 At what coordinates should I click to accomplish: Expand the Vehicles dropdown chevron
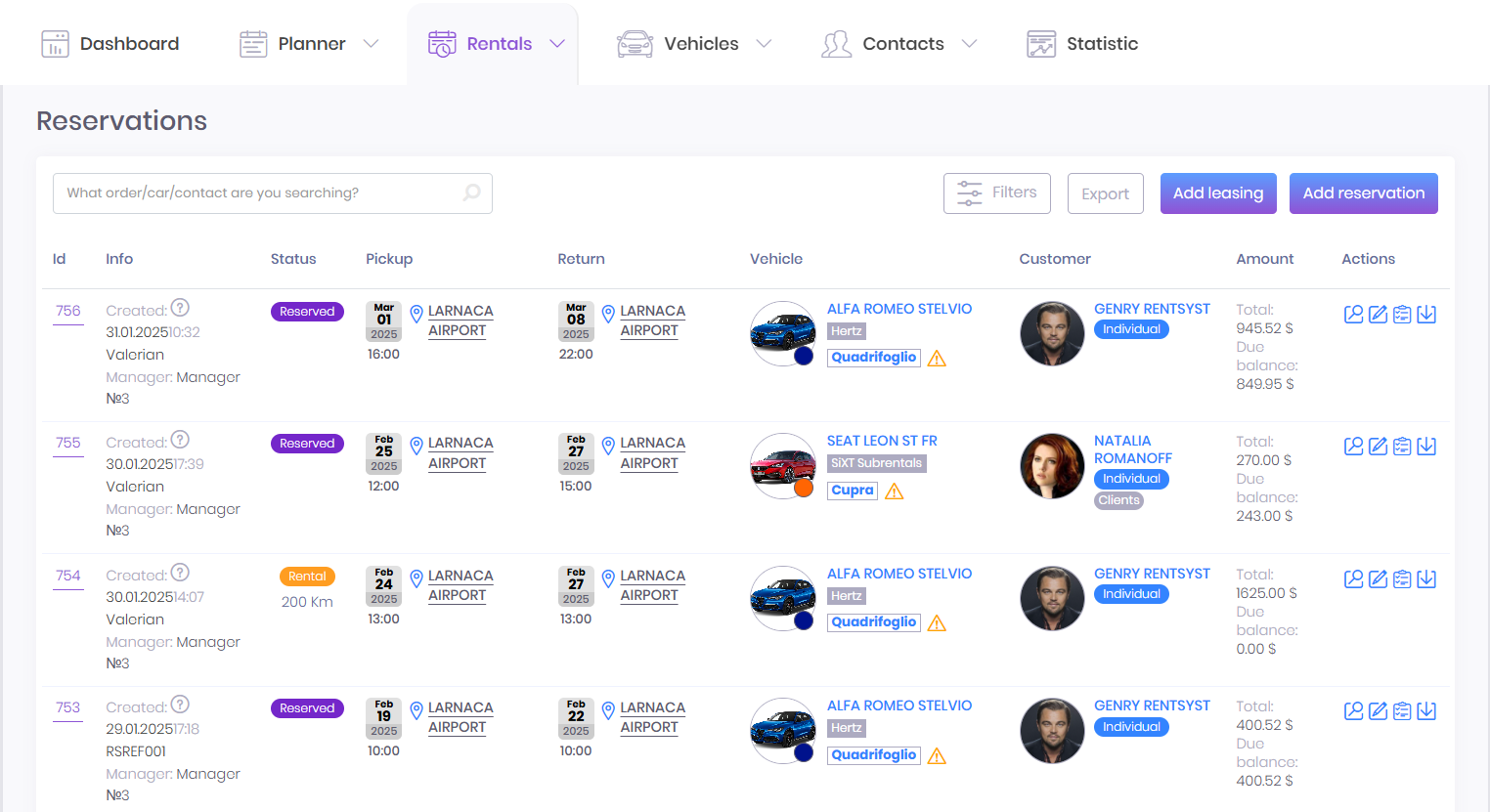tap(765, 44)
